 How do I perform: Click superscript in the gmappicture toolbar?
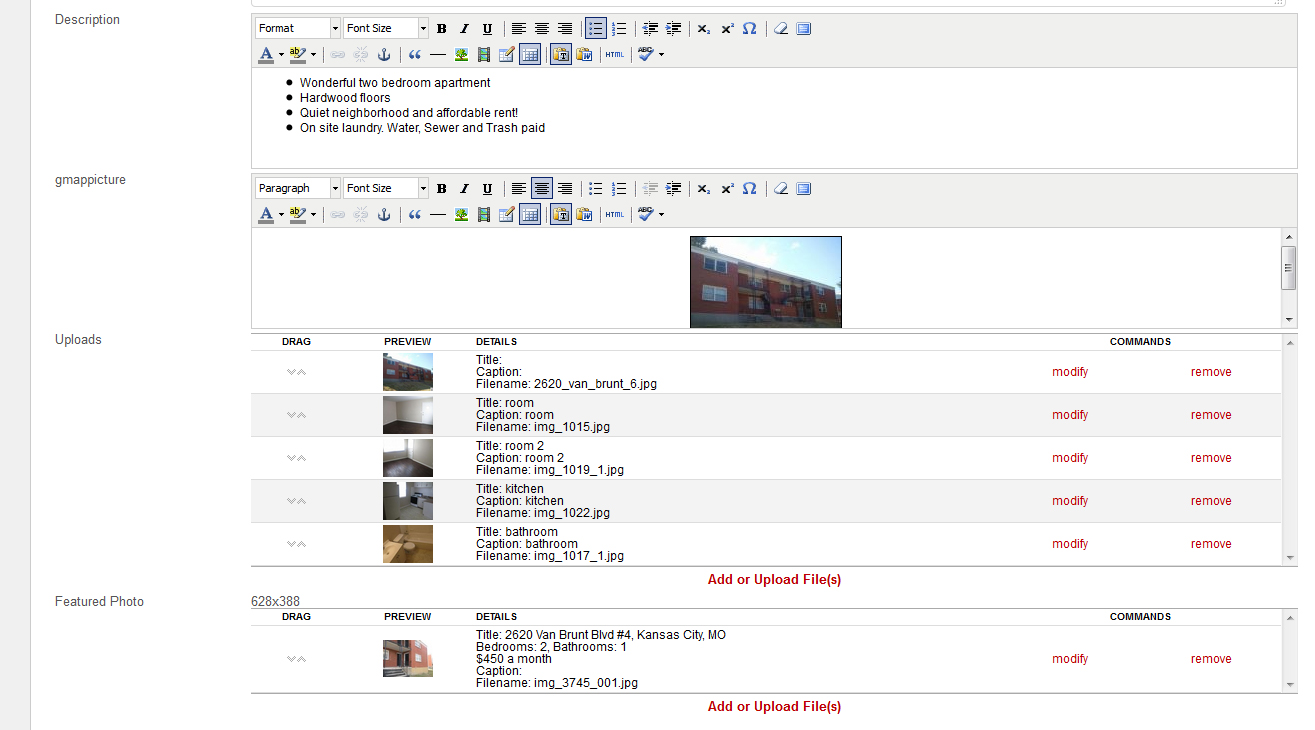click(x=727, y=189)
